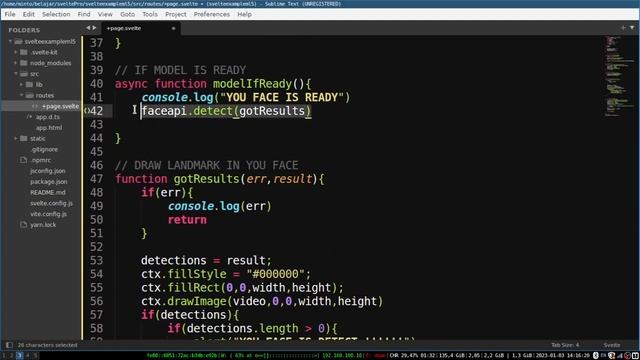This screenshot has width=640, height=360.
Task: Switch to workspace 3 in the system bar
Action: click(x=19, y=356)
